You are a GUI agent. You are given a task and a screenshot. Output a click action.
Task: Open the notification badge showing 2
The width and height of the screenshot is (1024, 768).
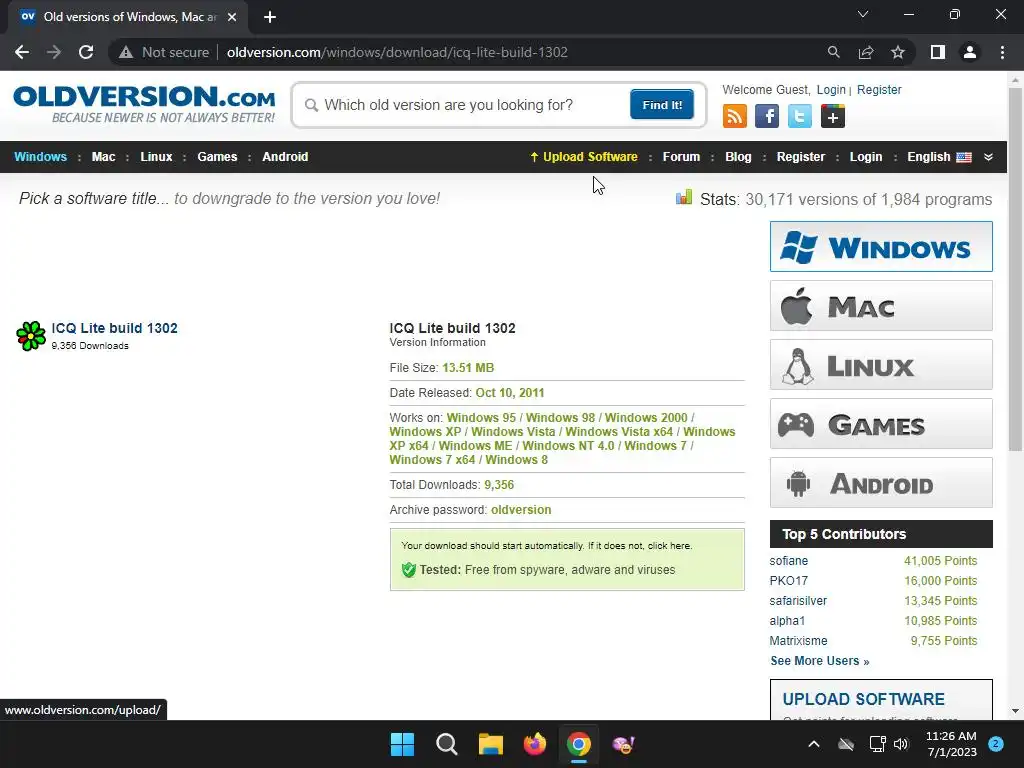click(996, 744)
